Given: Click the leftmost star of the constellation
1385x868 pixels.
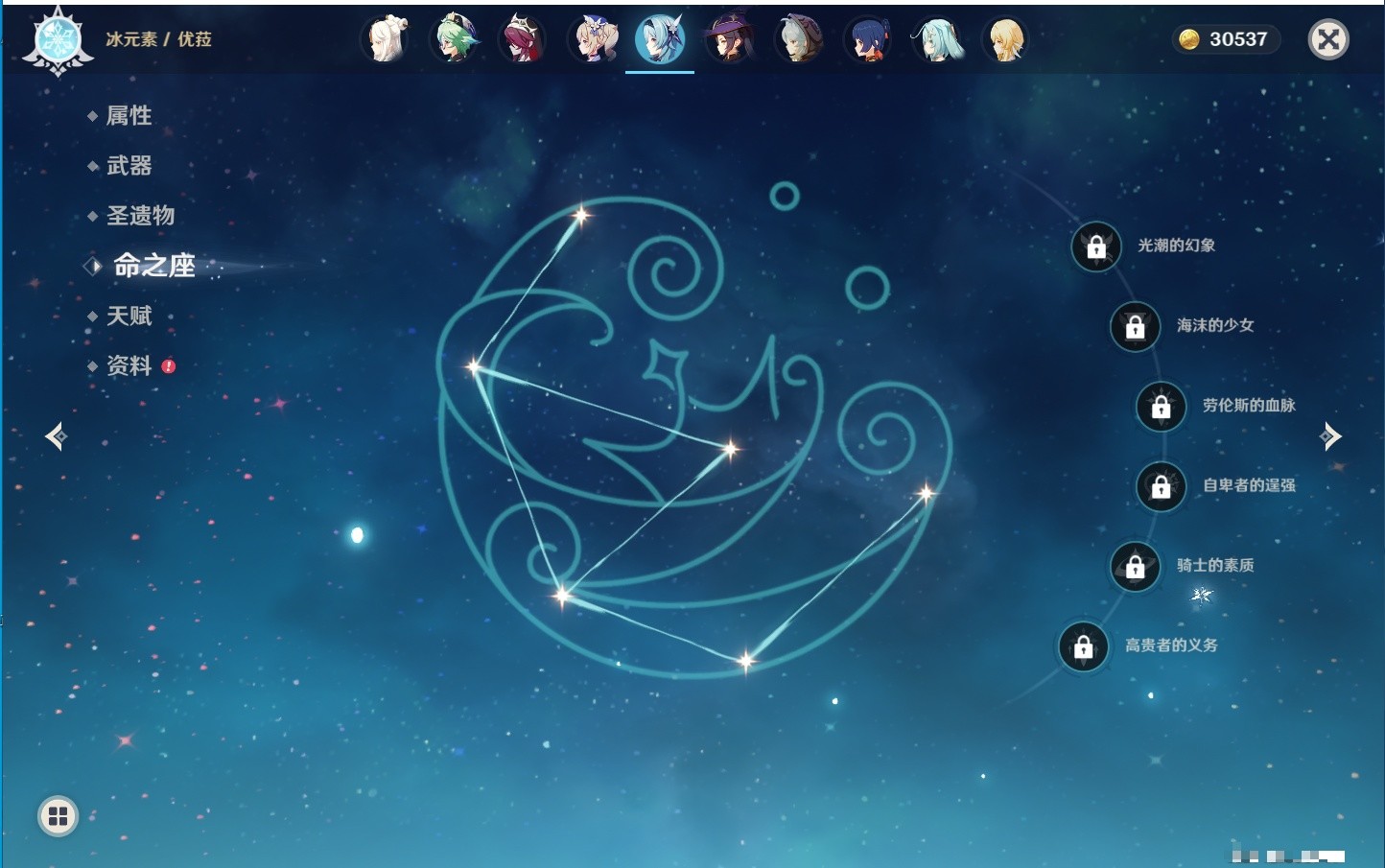Looking at the screenshot, I should tap(474, 366).
